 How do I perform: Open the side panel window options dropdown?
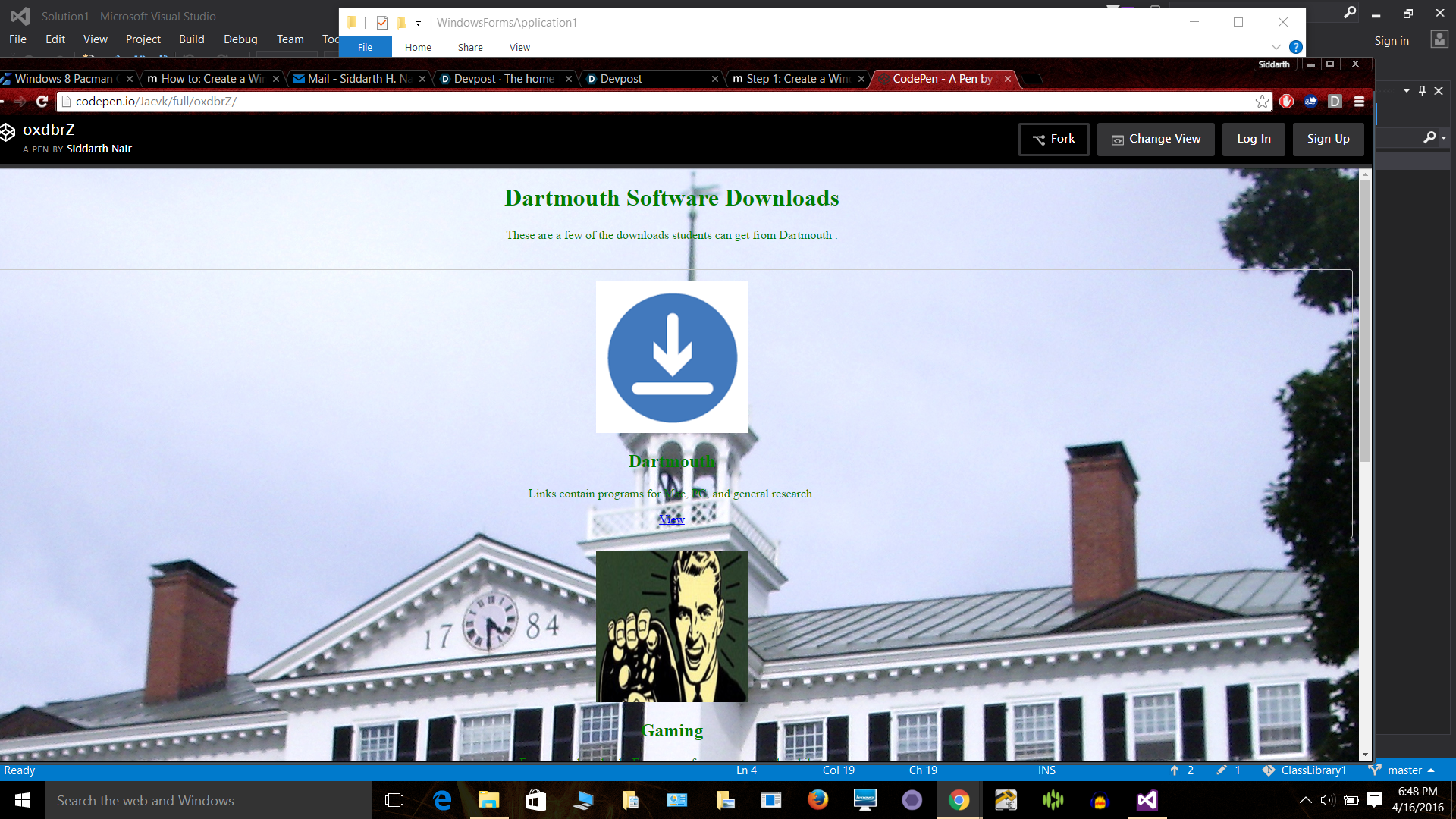coord(1407,91)
